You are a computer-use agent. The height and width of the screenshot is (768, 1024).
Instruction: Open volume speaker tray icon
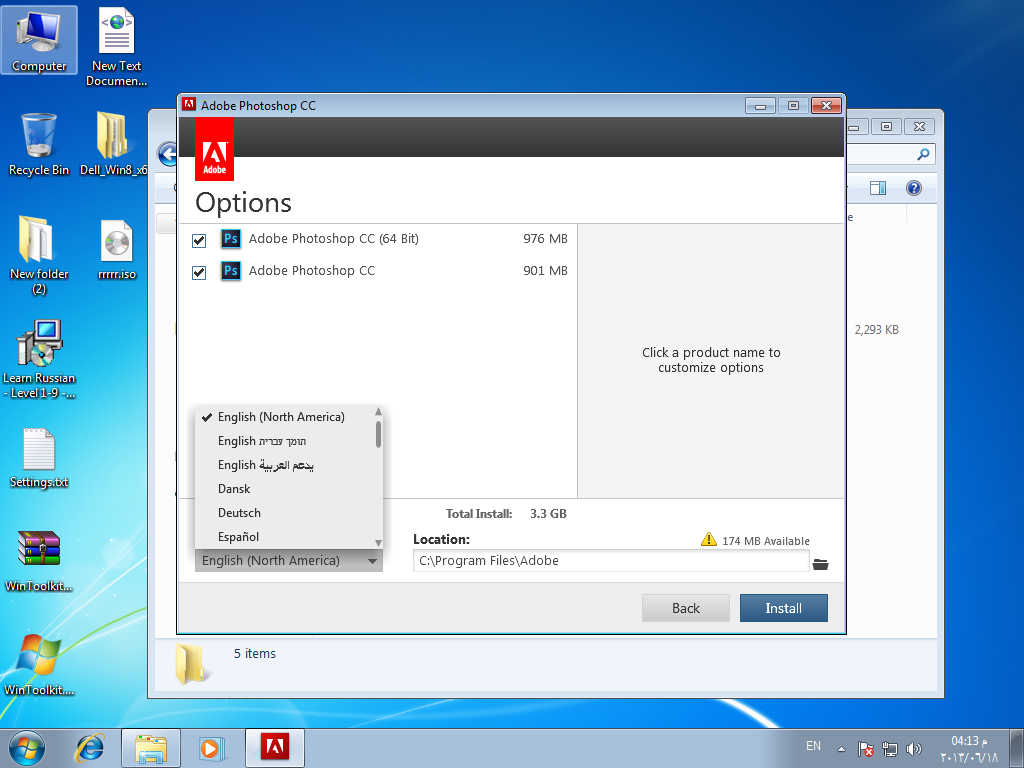pyautogui.click(x=914, y=748)
